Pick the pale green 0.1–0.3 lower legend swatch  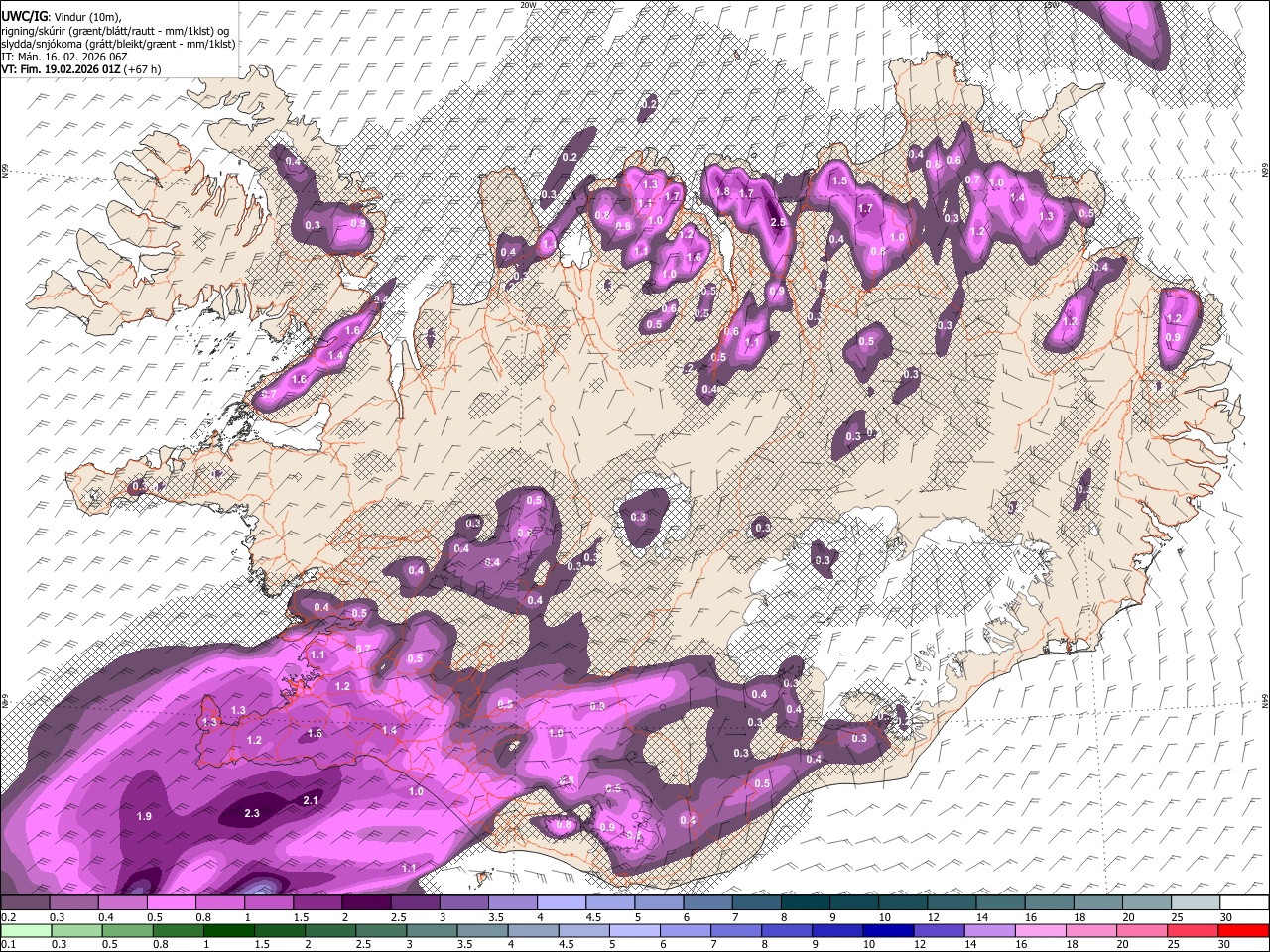(26, 930)
